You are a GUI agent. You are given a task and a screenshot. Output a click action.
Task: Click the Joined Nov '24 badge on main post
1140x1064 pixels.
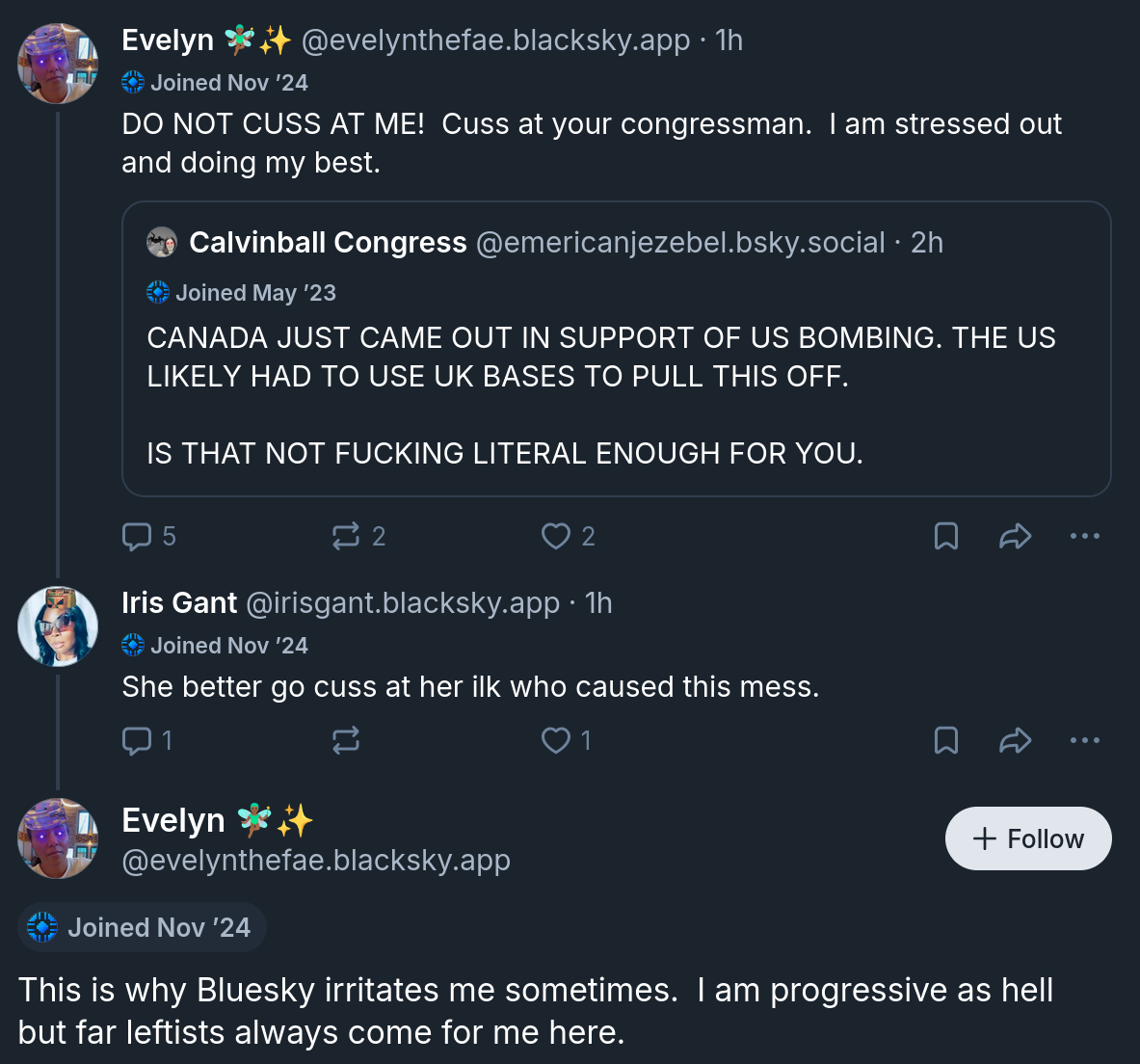[142, 927]
